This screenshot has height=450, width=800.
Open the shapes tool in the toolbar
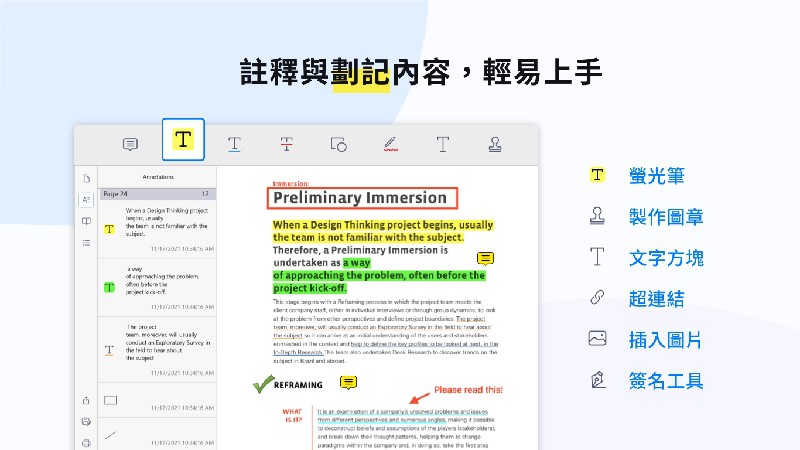click(x=338, y=144)
